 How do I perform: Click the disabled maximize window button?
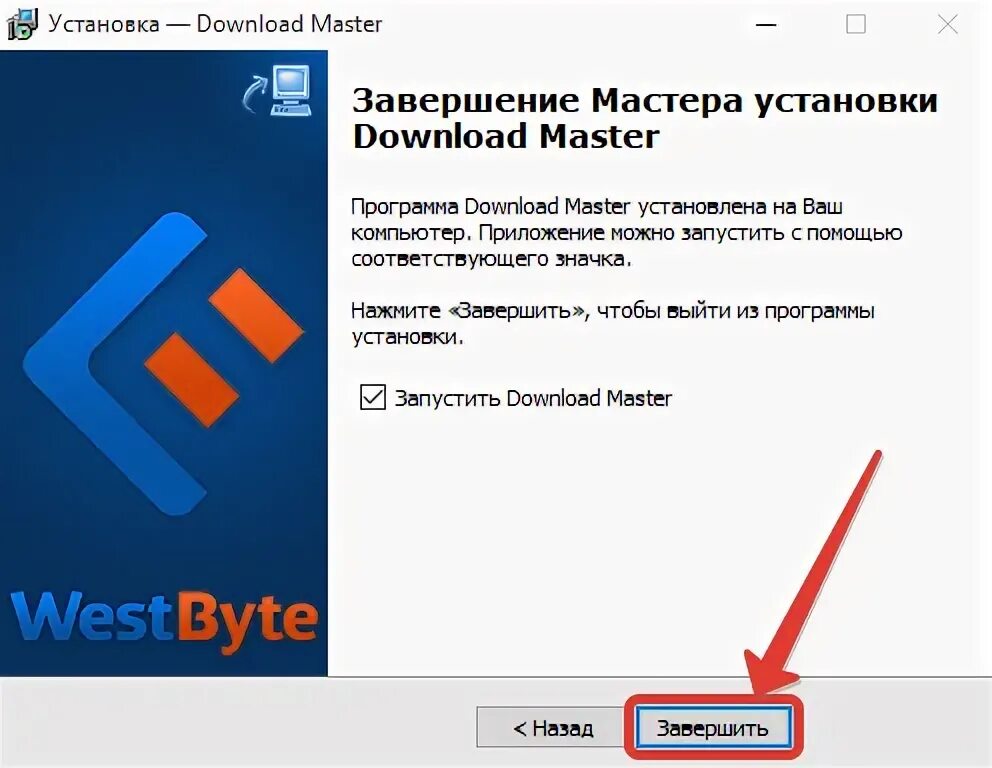point(856,25)
